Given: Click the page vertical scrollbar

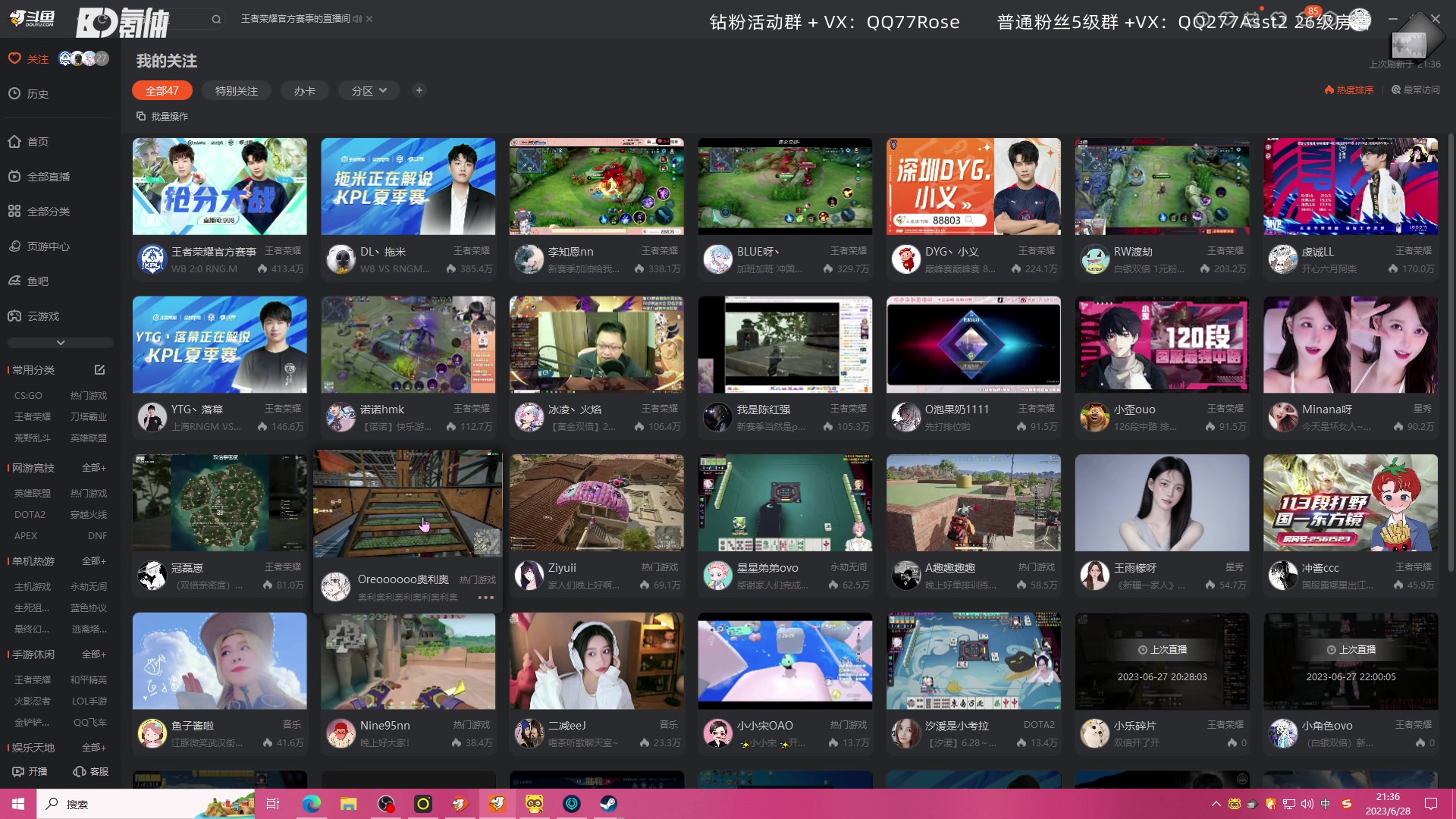Looking at the screenshot, I should pos(1451,353).
